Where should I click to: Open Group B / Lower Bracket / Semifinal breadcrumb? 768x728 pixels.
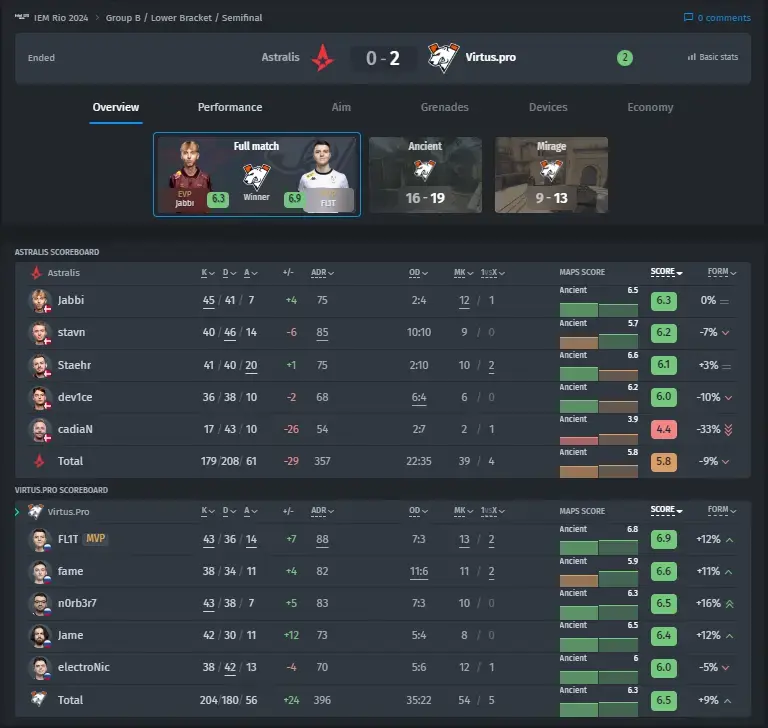click(x=184, y=18)
